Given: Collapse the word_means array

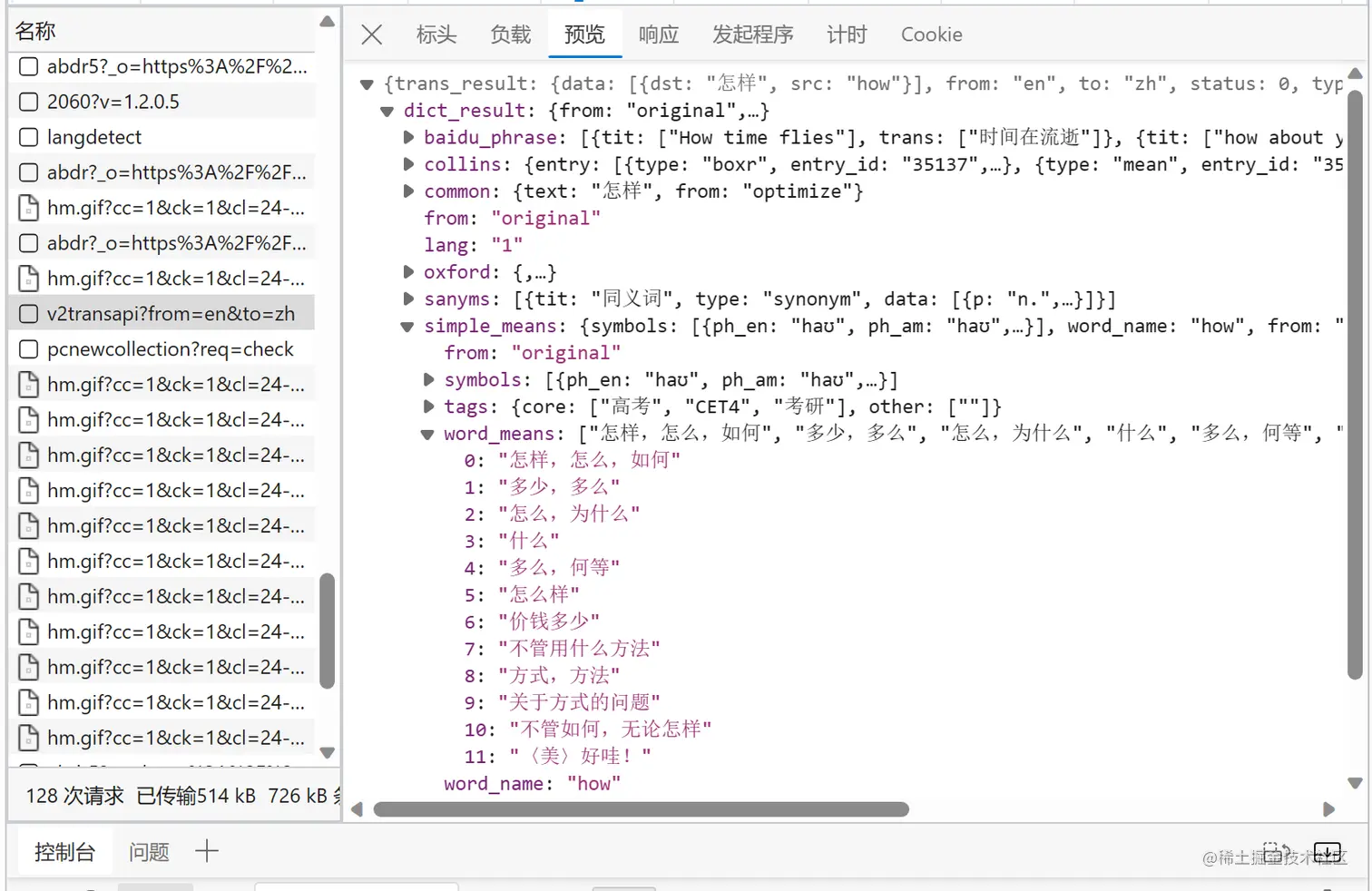Looking at the screenshot, I should 427,435.
